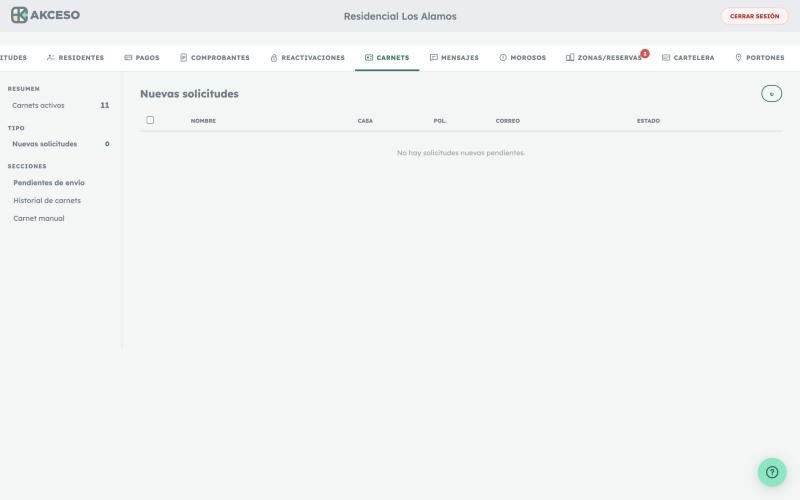Click the Cartelera board icon

click(x=666, y=58)
